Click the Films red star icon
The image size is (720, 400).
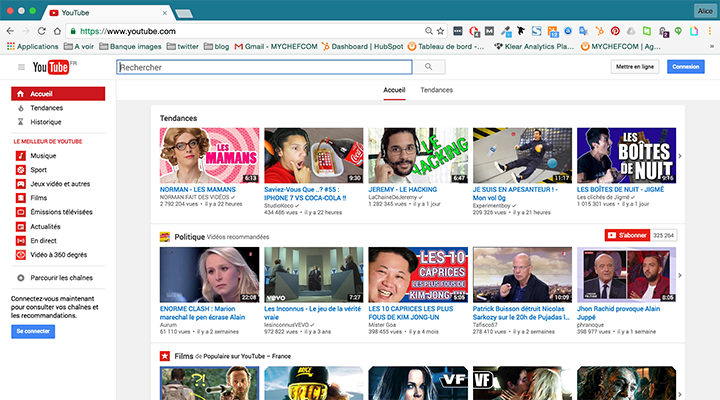click(x=164, y=356)
